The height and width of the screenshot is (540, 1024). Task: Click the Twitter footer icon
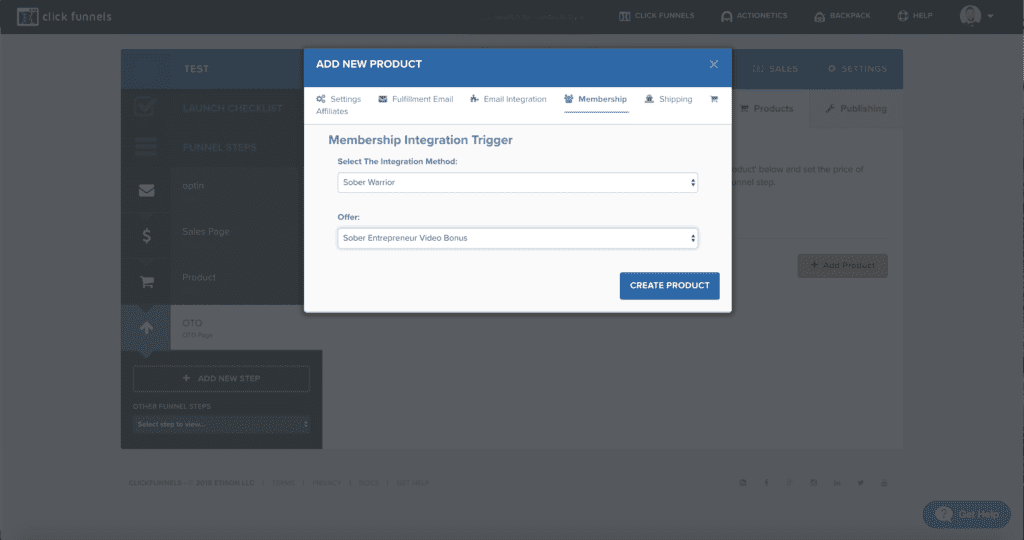tap(860, 483)
